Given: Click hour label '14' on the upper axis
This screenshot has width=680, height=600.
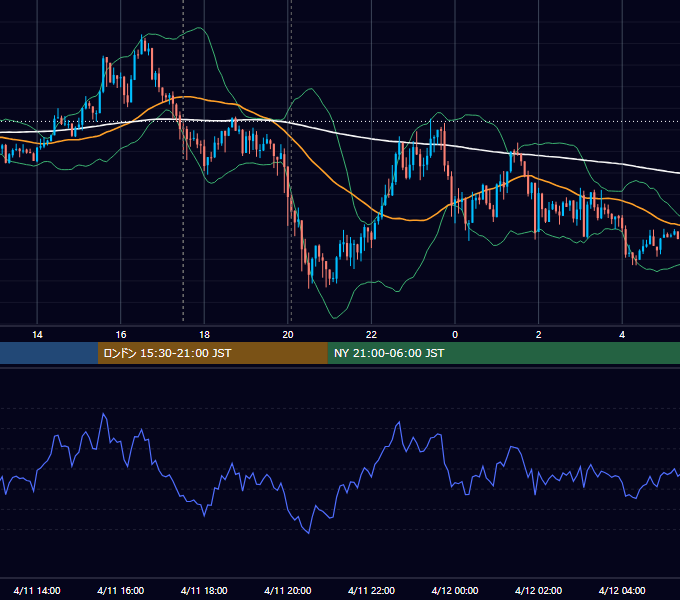Looking at the screenshot, I should 37,335.
